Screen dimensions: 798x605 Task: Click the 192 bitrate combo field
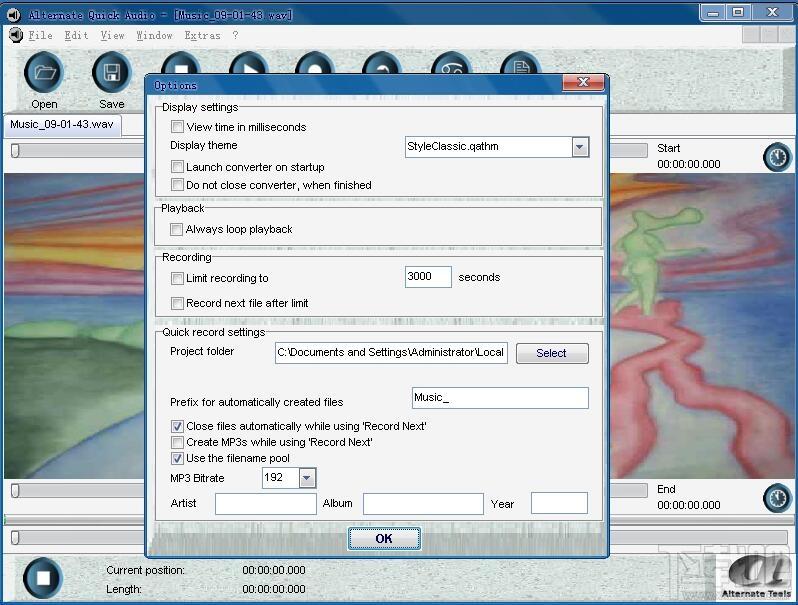(x=289, y=478)
